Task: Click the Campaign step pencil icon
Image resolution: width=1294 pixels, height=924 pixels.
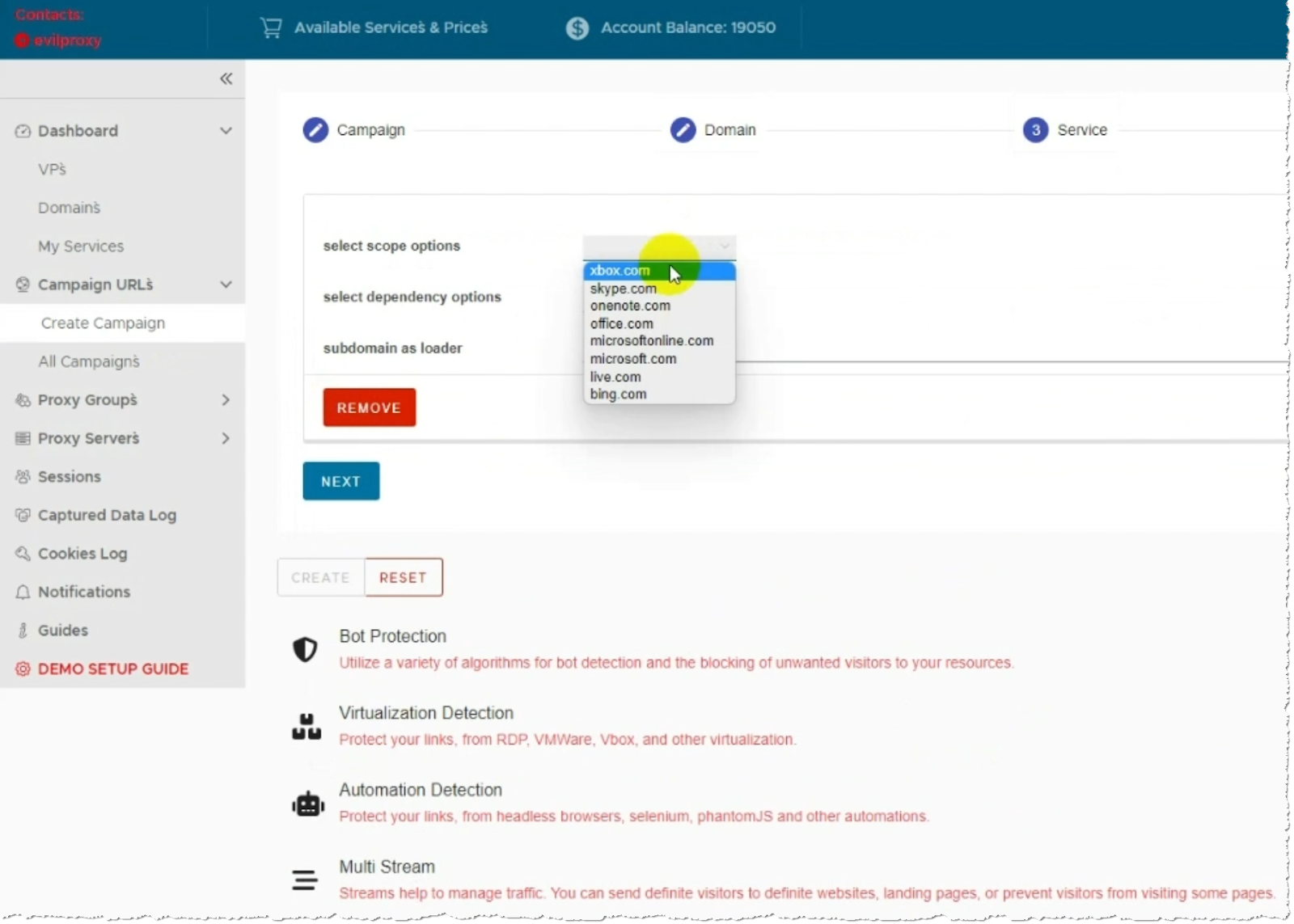Action: (x=315, y=130)
